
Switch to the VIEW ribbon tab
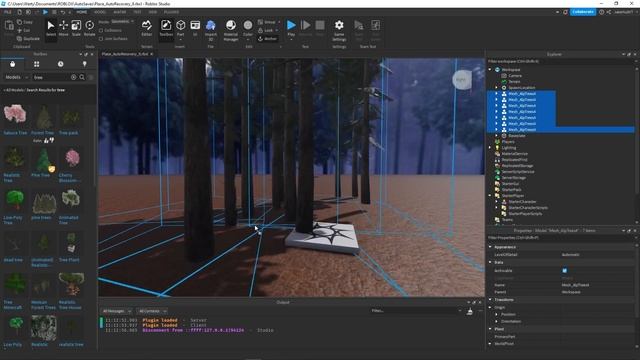[x=153, y=12]
